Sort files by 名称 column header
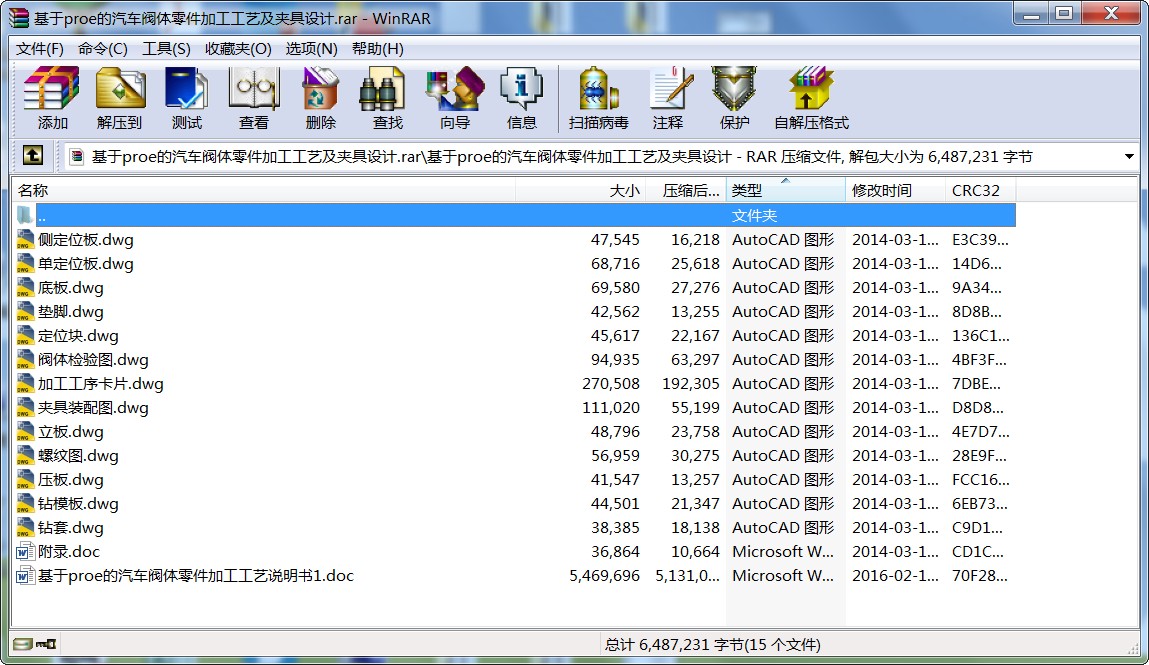The height and width of the screenshot is (665, 1149). click(x=265, y=190)
